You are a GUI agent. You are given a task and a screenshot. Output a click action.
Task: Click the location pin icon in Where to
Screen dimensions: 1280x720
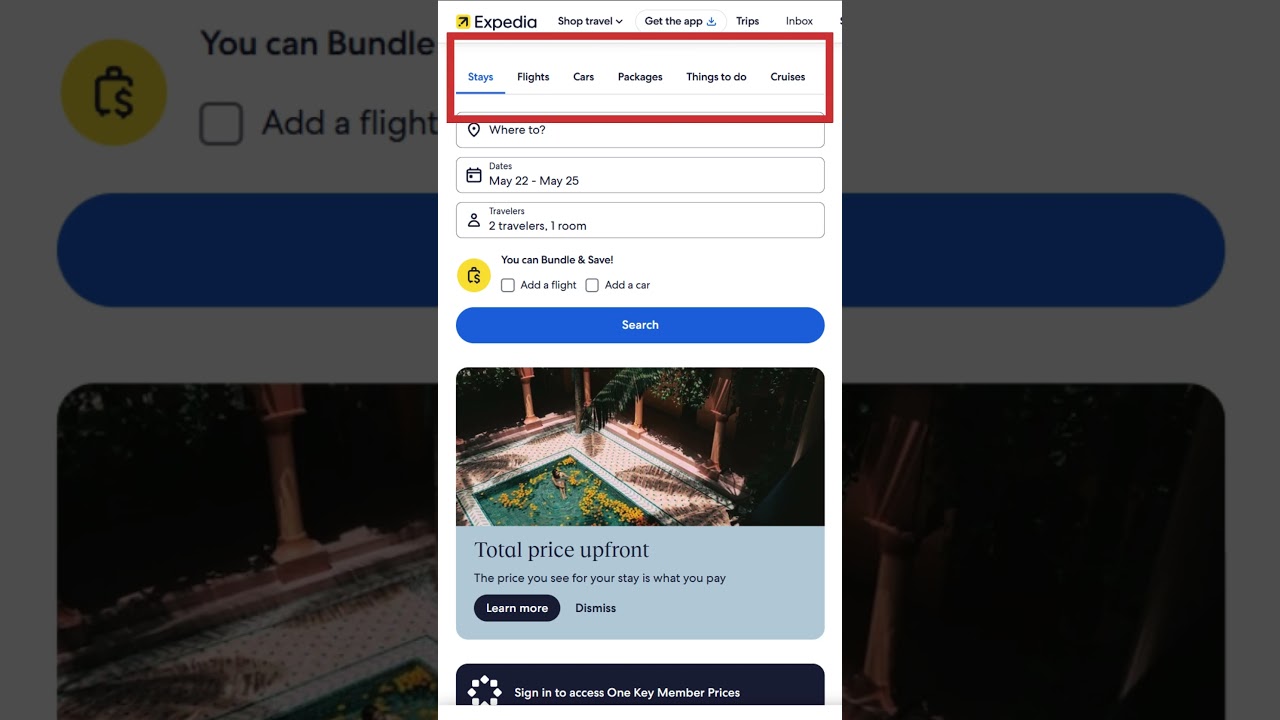tap(474, 130)
